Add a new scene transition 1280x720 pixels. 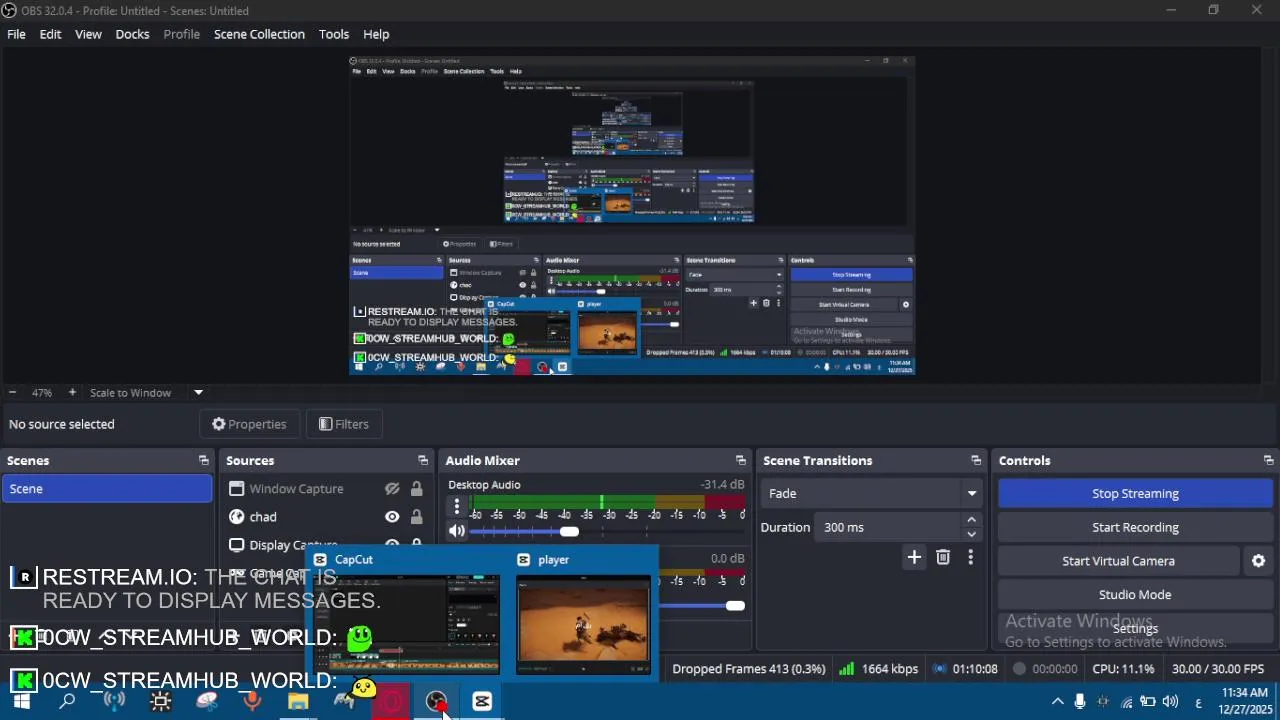pos(914,557)
